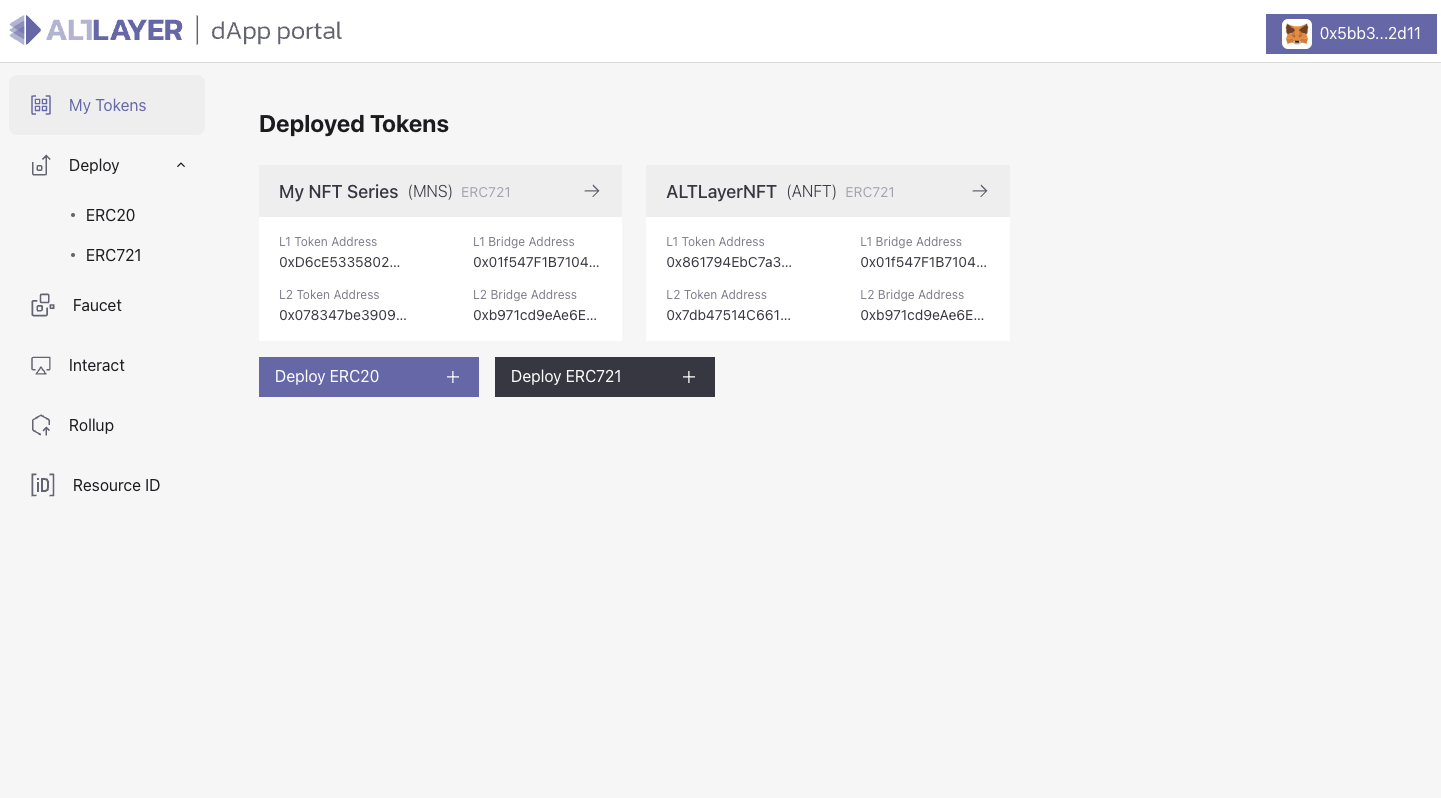Open the My Tokens page
Image resolution: width=1441 pixels, height=798 pixels.
point(107,105)
